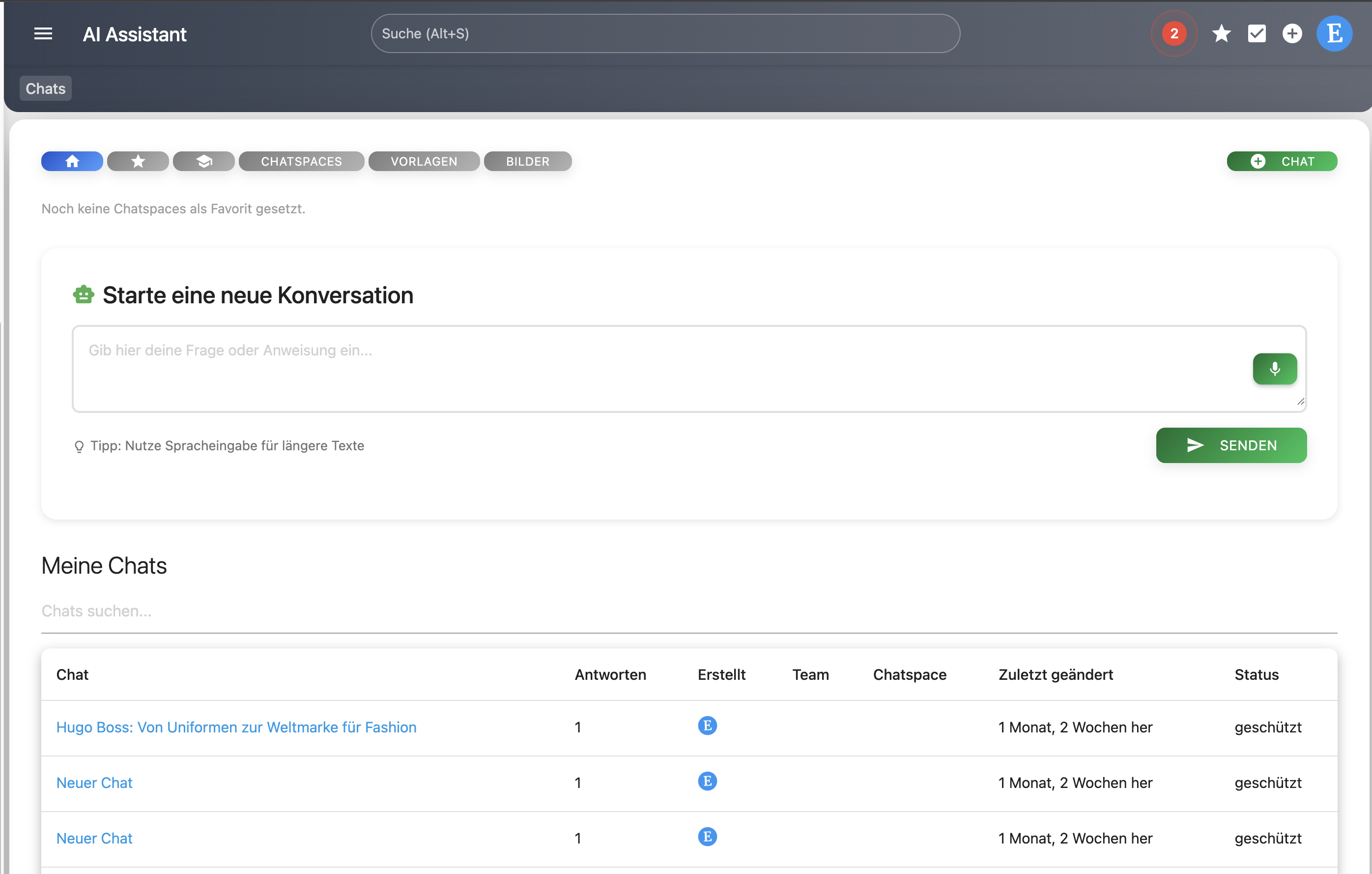
Task: Switch to the Chatspaces tab
Action: [301, 161]
